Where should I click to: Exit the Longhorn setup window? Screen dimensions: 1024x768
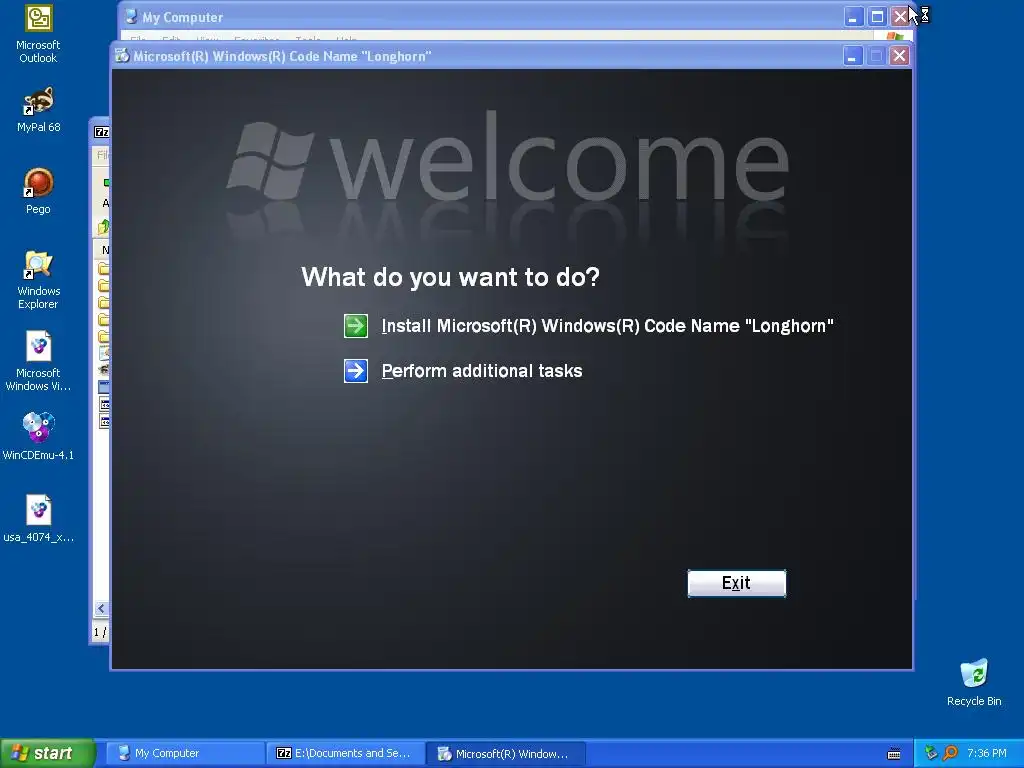tap(737, 583)
